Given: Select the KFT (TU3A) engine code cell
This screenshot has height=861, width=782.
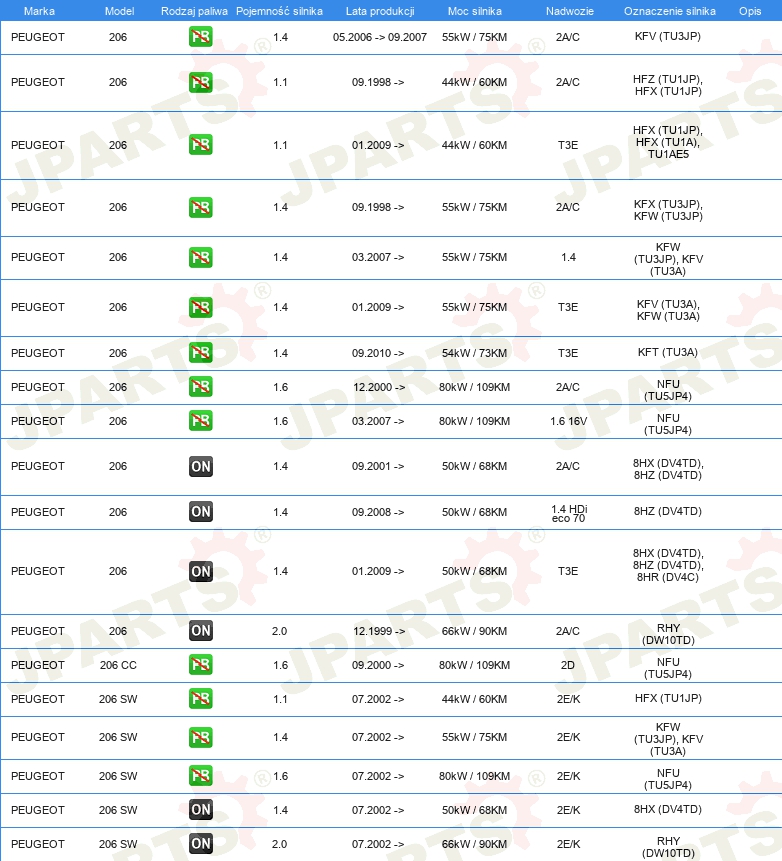Looking at the screenshot, I should 668,353.
